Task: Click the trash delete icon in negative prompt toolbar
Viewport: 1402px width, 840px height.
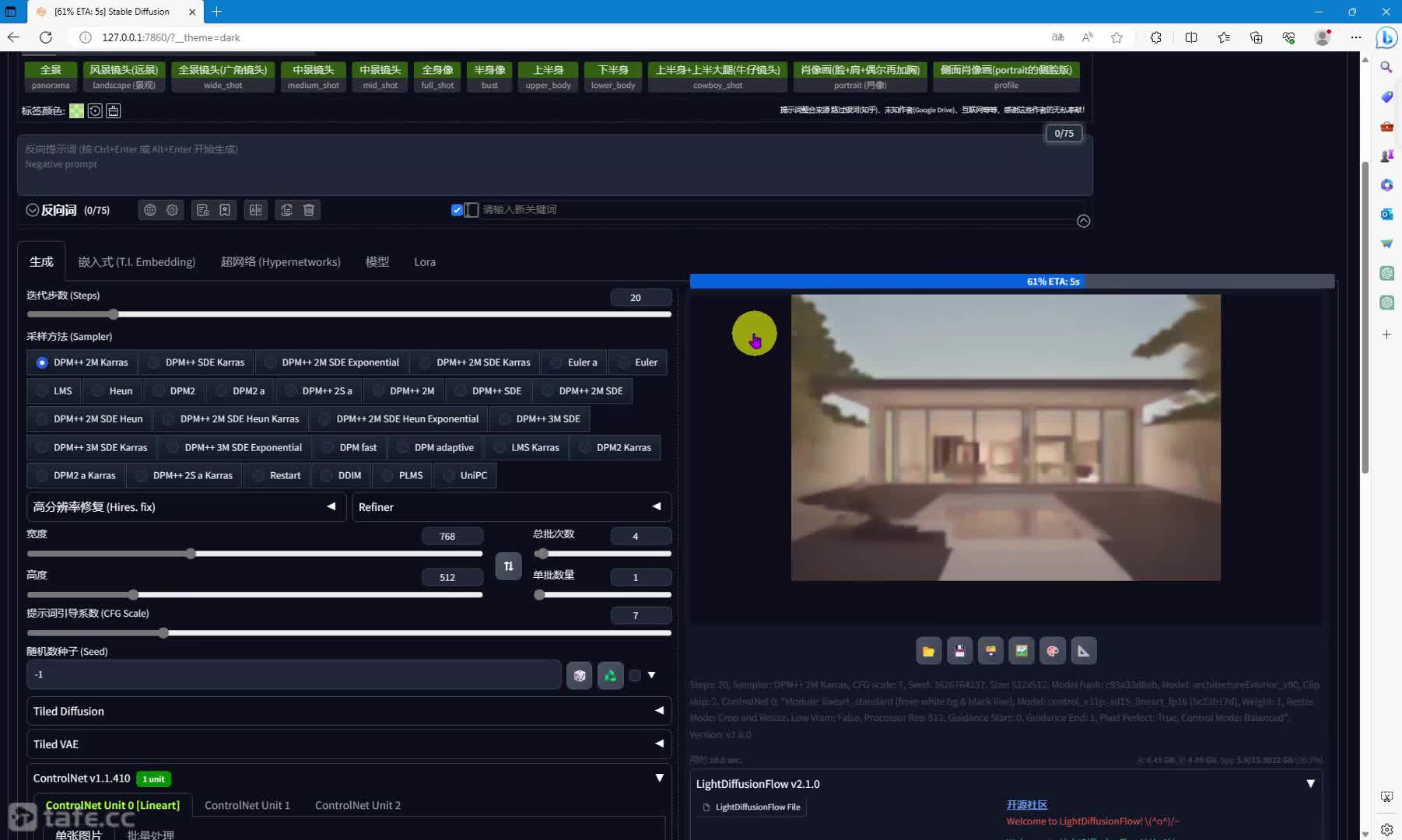Action: (309, 210)
